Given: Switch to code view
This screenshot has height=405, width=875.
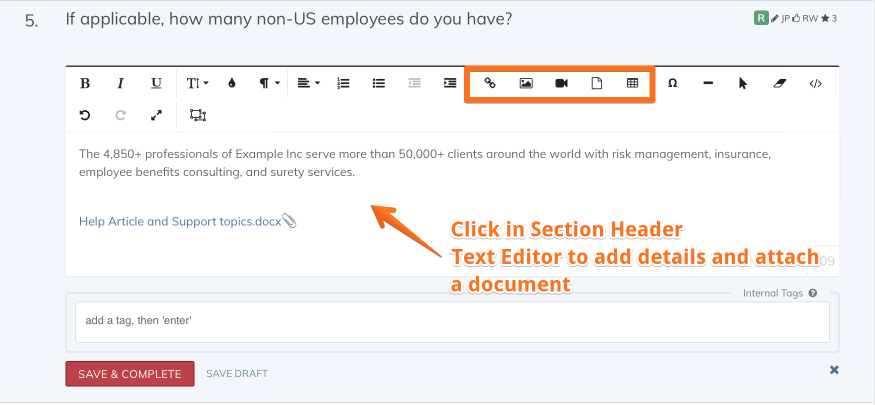Looking at the screenshot, I should click(x=815, y=84).
